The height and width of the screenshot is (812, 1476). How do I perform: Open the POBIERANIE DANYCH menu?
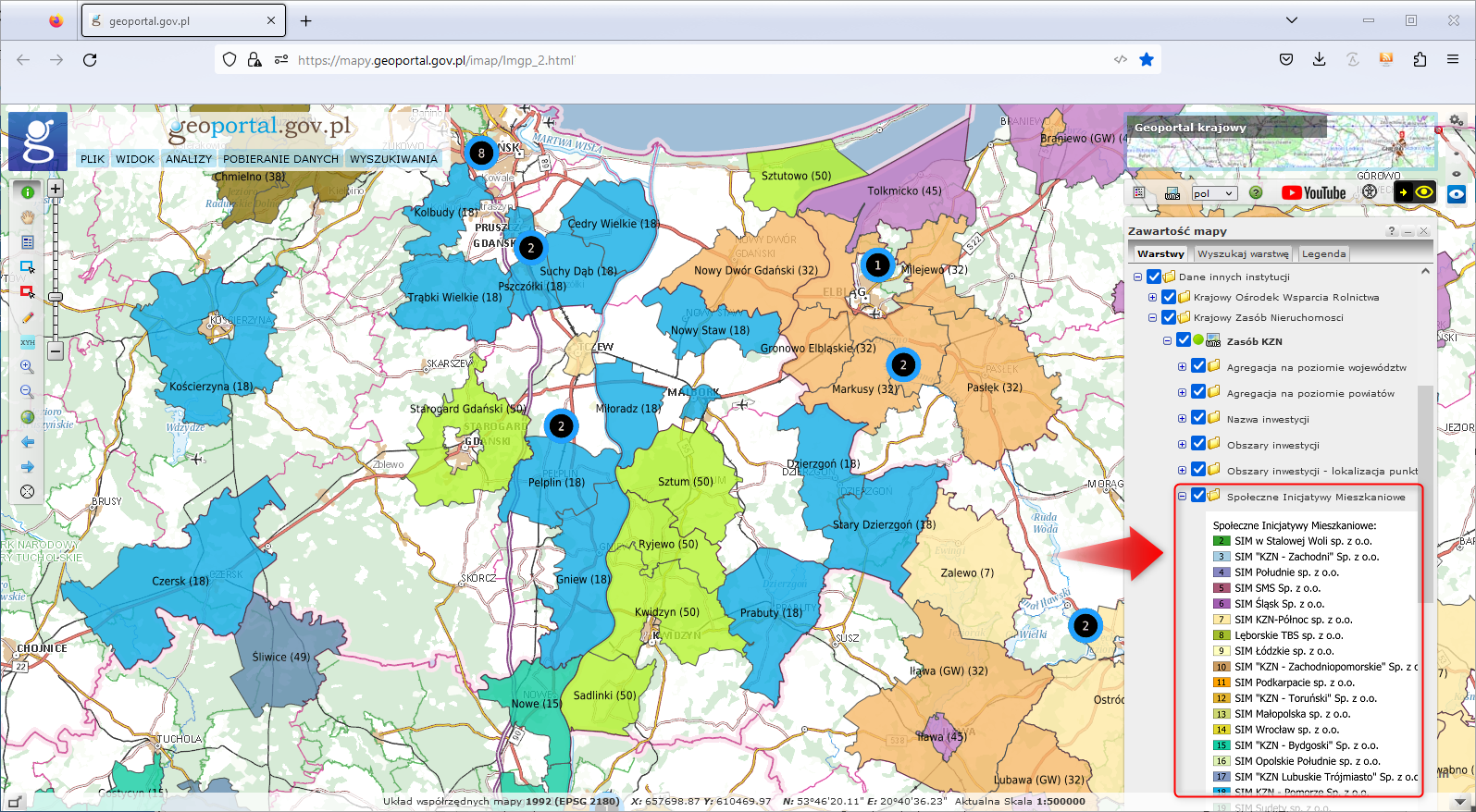(x=280, y=159)
